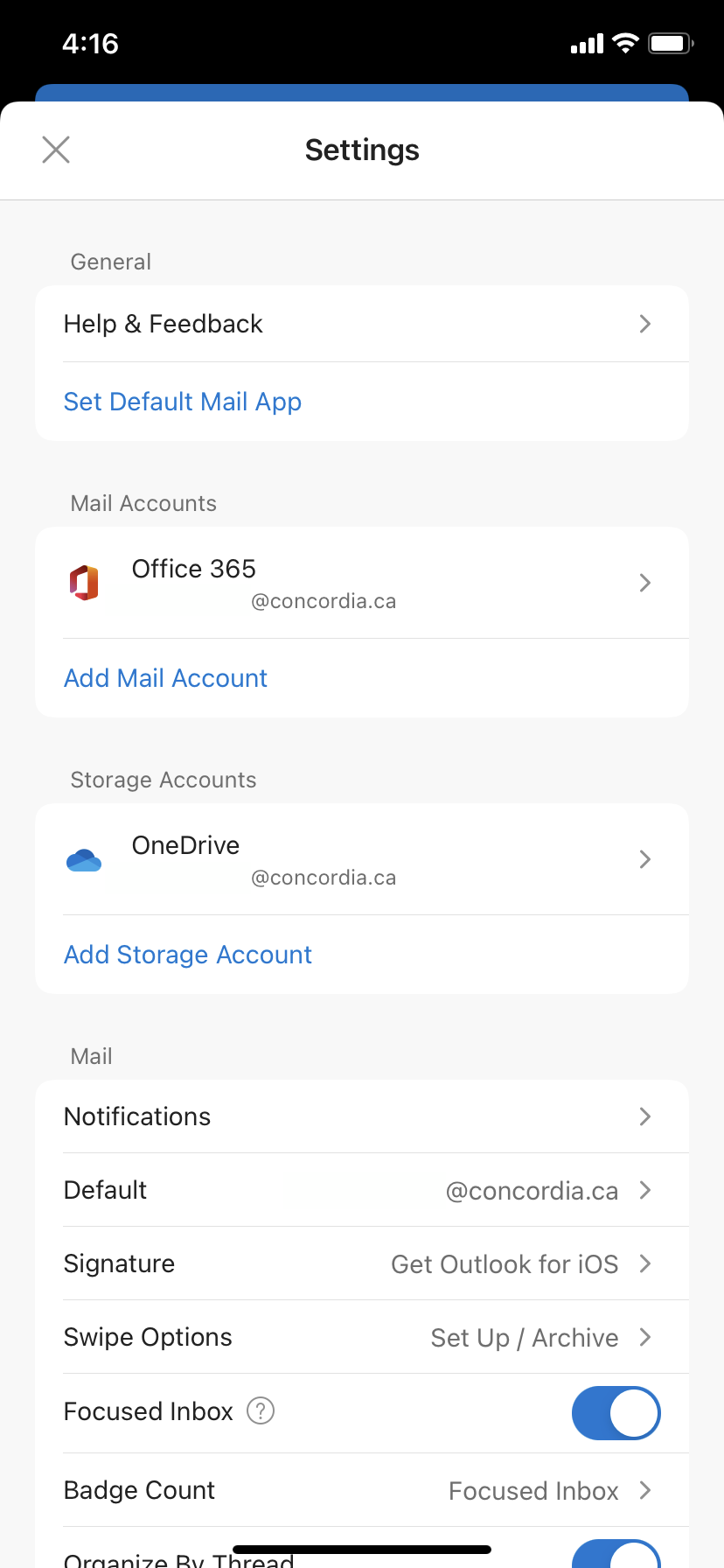Tap 'Set Up / Archive' swipe value
The image size is (724, 1568).
pyautogui.click(x=525, y=1338)
